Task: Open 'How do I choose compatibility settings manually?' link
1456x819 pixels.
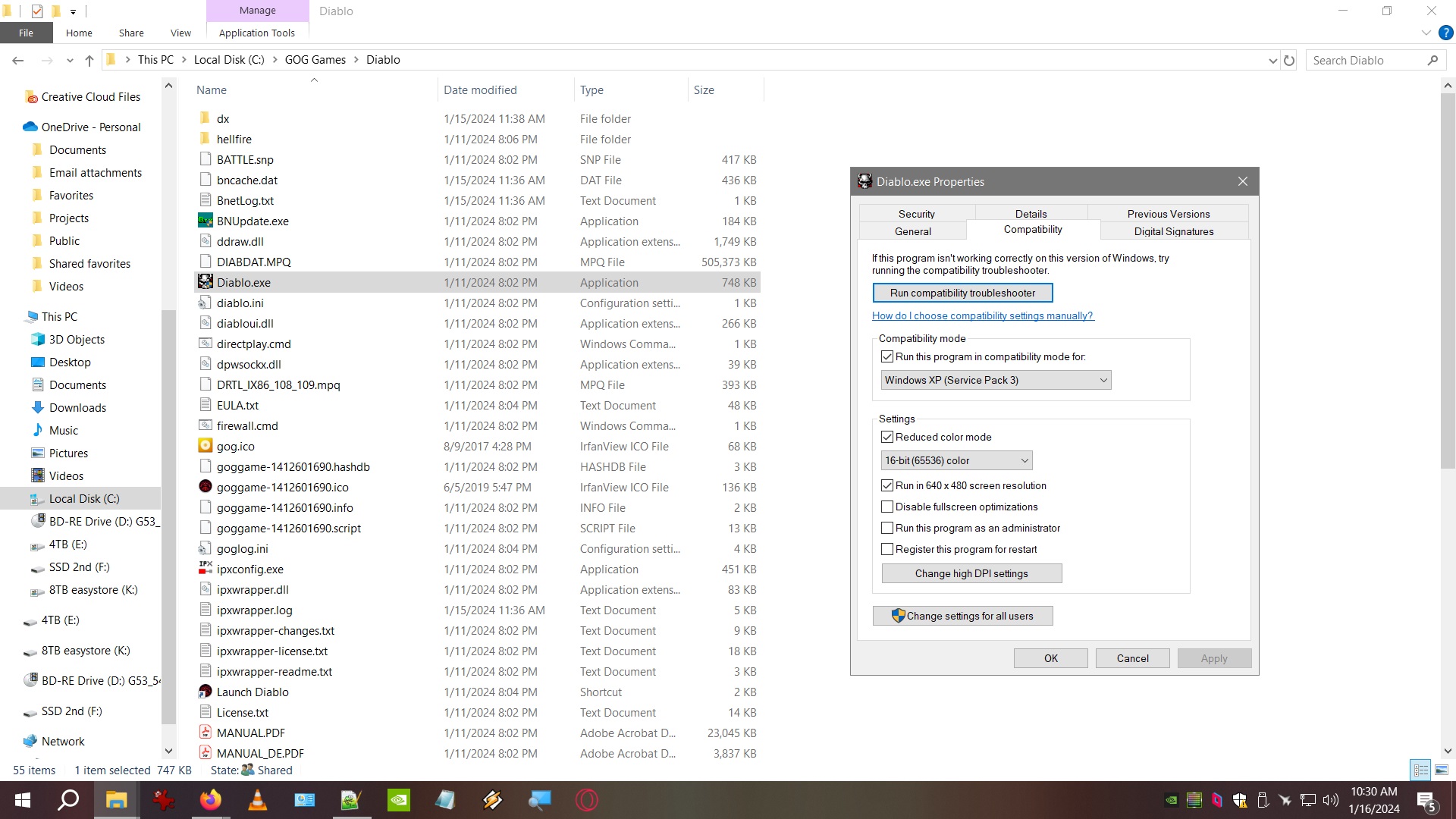Action: [983, 315]
